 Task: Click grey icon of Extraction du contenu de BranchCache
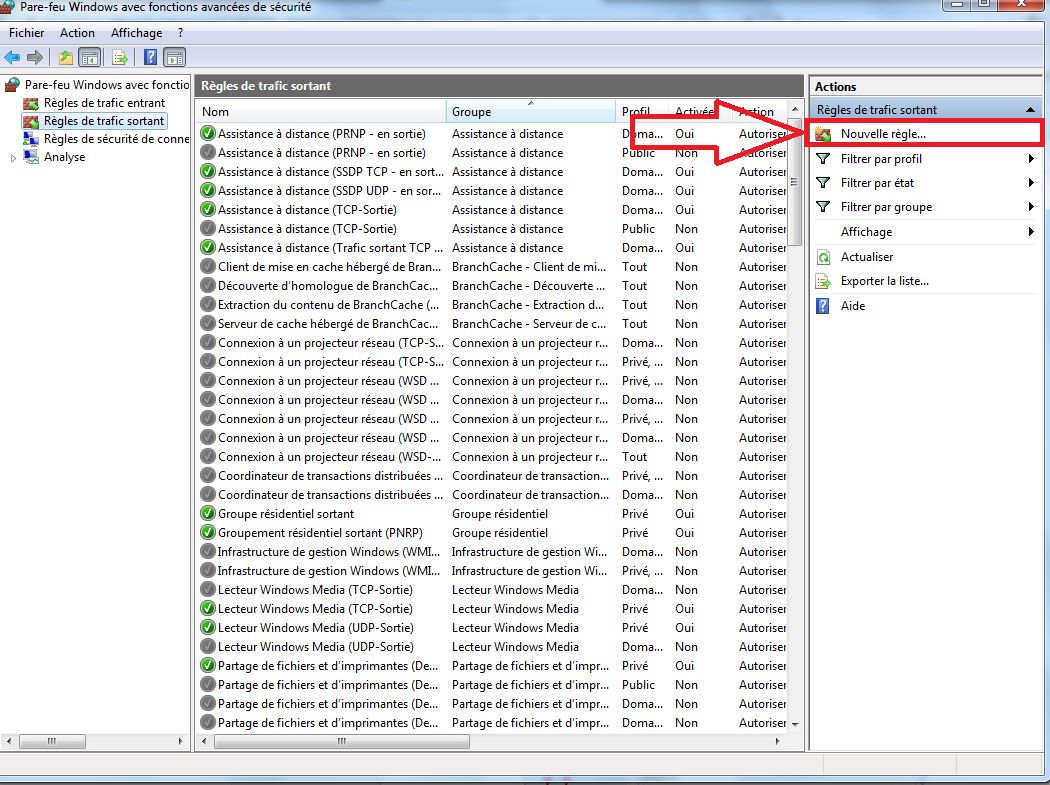coord(208,305)
